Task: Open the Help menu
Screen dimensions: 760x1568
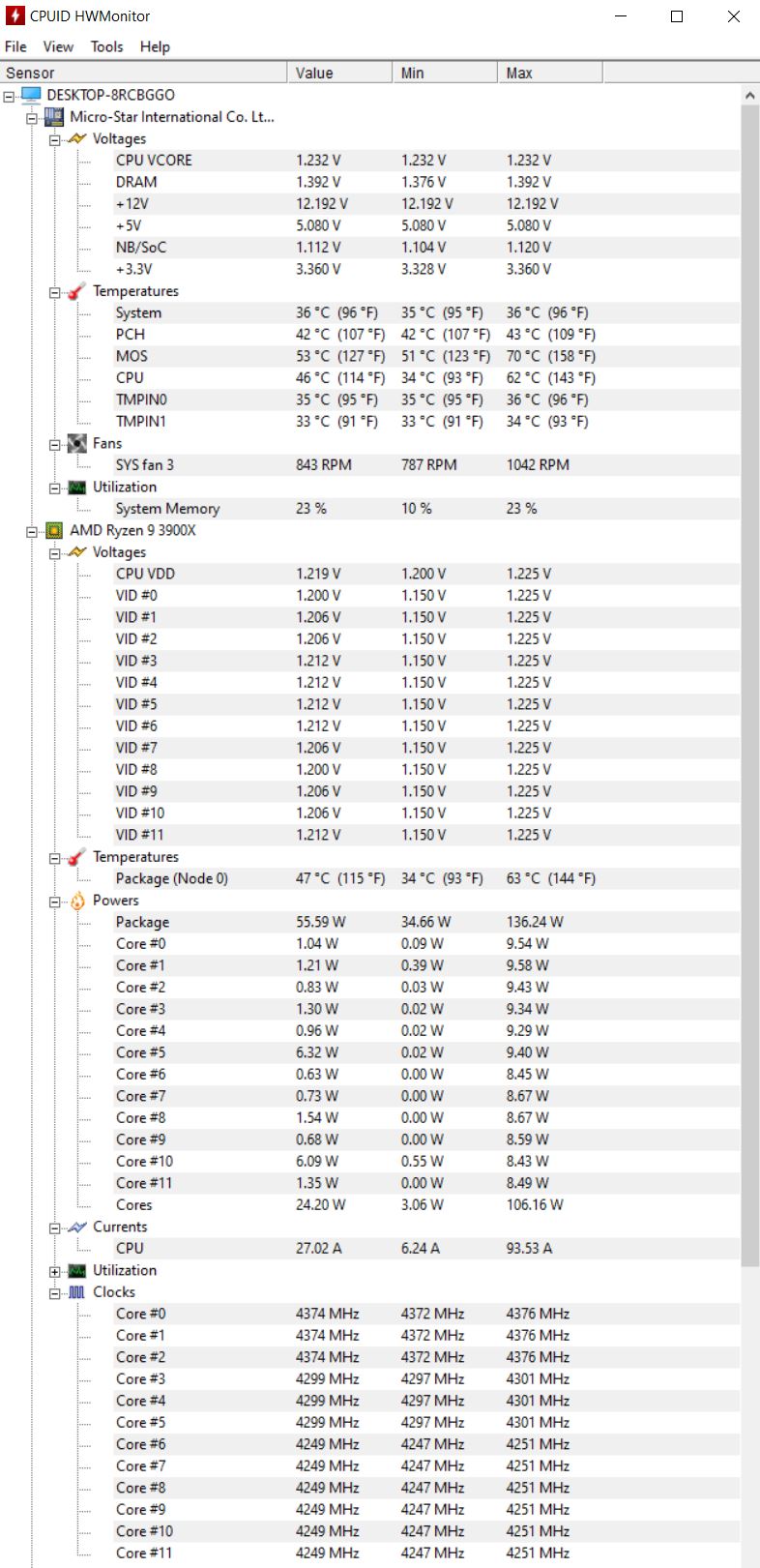Action: click(155, 46)
